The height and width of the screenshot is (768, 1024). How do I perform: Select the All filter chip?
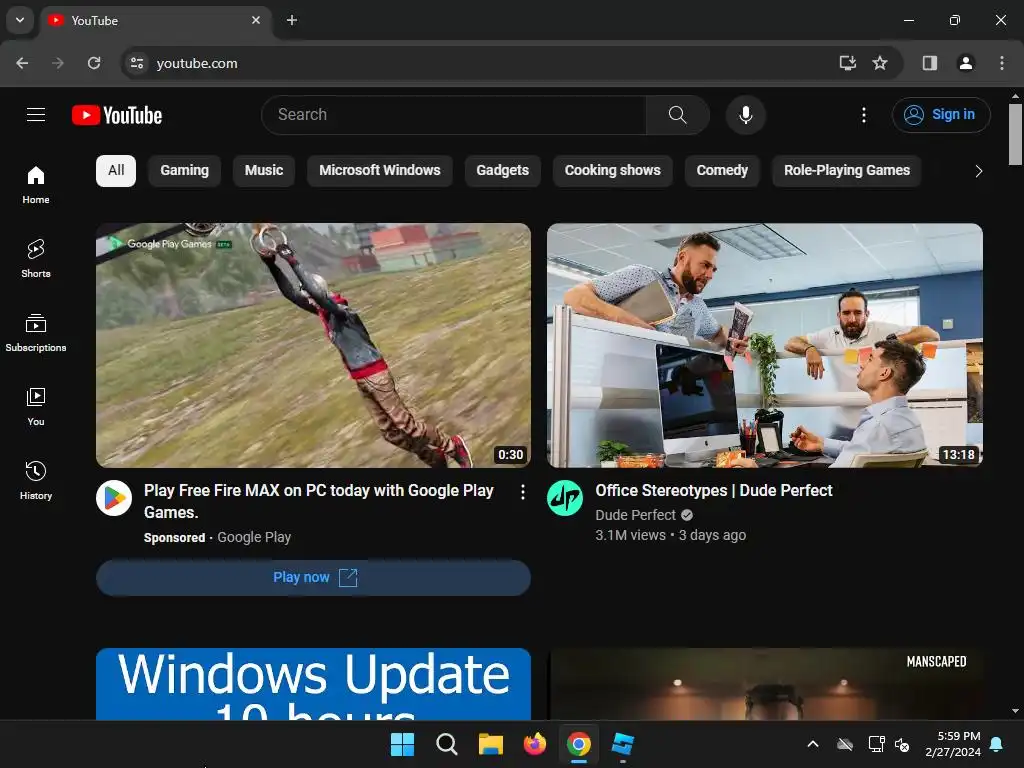click(116, 170)
